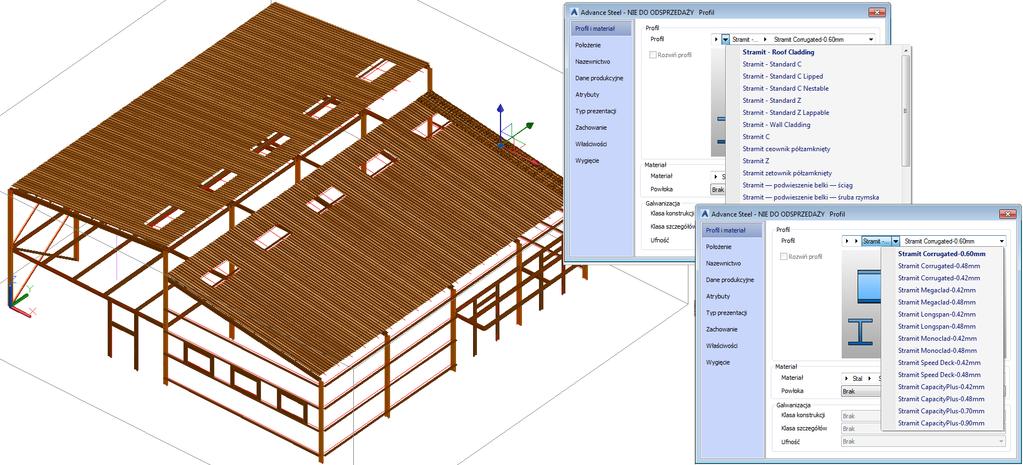Open Położenie tab in front dialog
The height and width of the screenshot is (465, 1023).
tap(718, 247)
